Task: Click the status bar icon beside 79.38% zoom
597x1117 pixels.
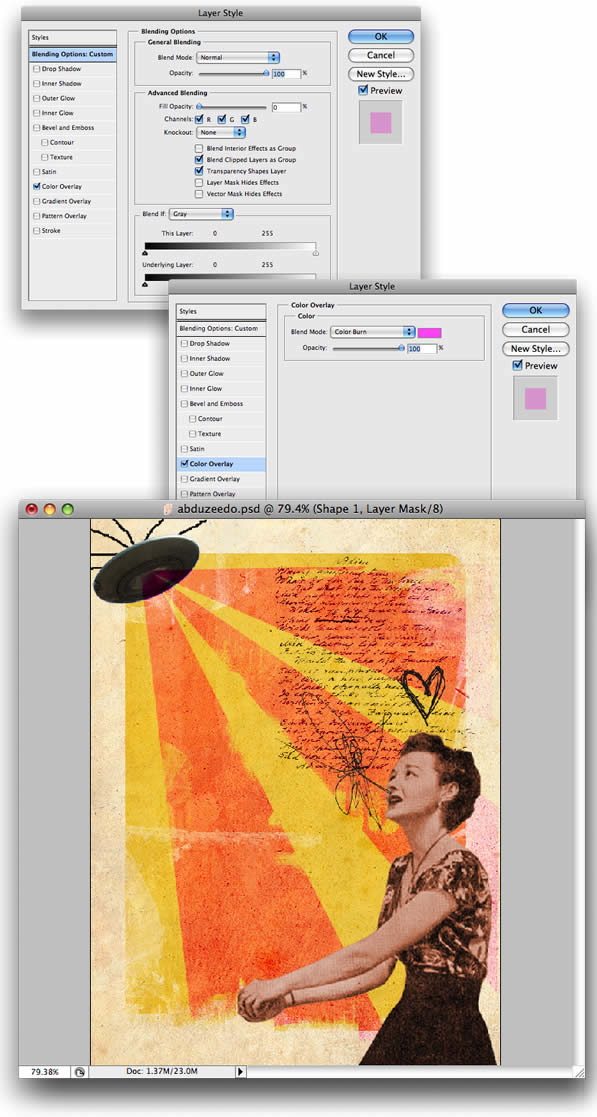Action: coord(80,1071)
